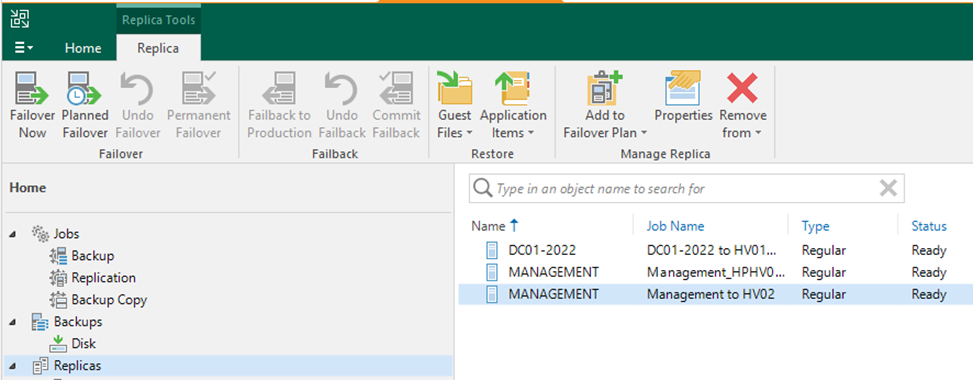Open replica Properties
This screenshot has width=973, height=380.
(x=683, y=88)
